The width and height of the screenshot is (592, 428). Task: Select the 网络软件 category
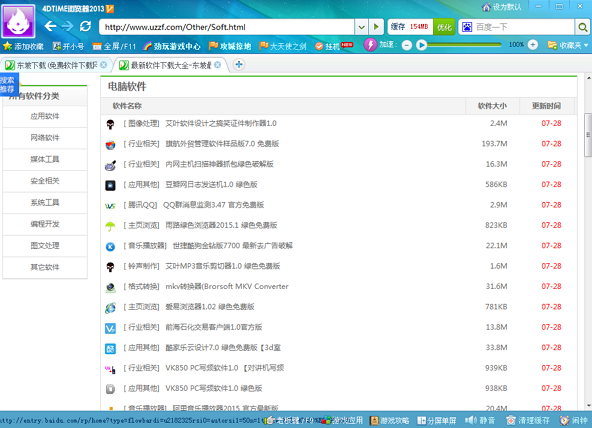45,138
